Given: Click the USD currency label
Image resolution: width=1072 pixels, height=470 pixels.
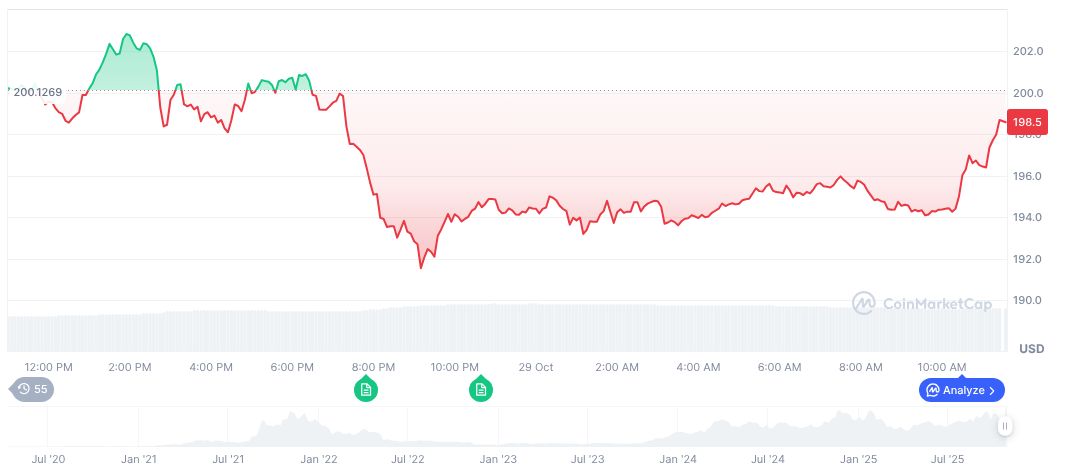Looking at the screenshot, I should 1031,348.
